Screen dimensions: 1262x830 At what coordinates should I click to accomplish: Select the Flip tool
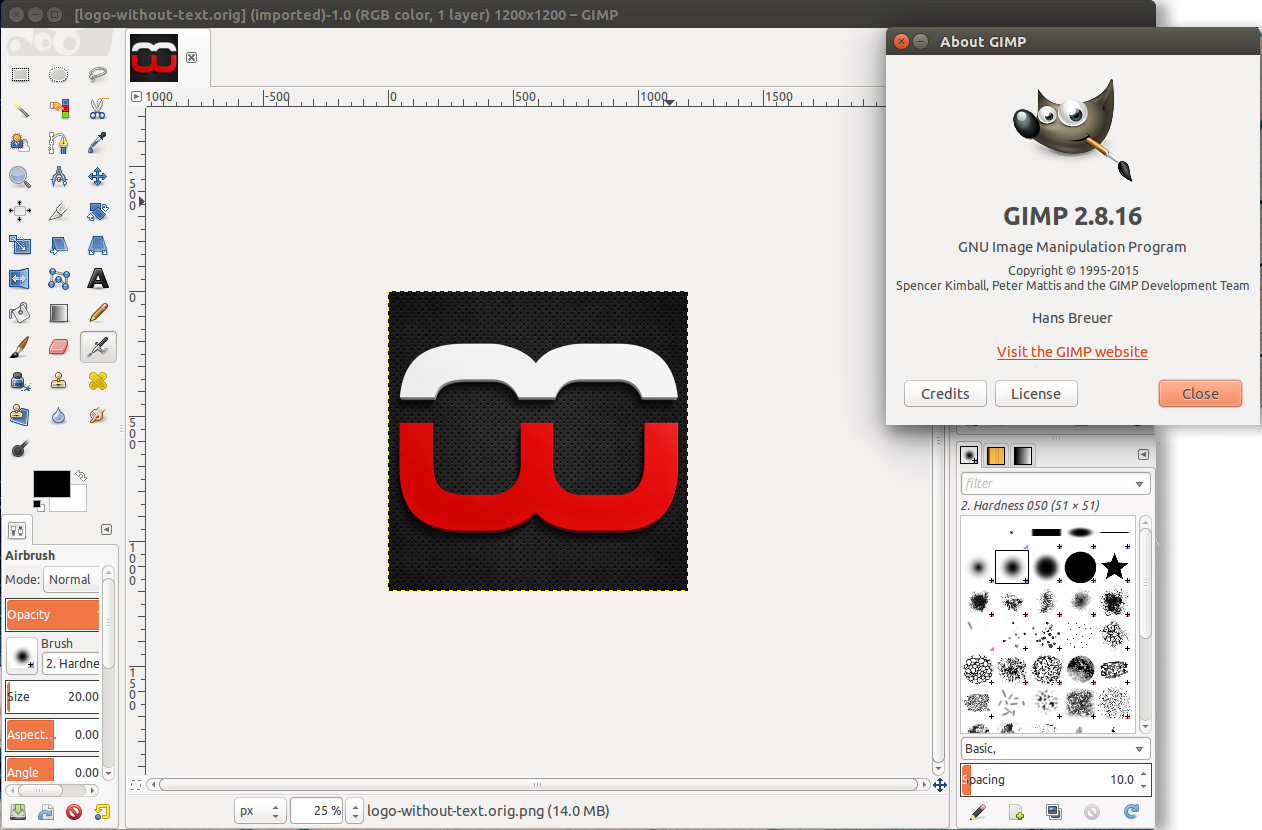[x=20, y=279]
